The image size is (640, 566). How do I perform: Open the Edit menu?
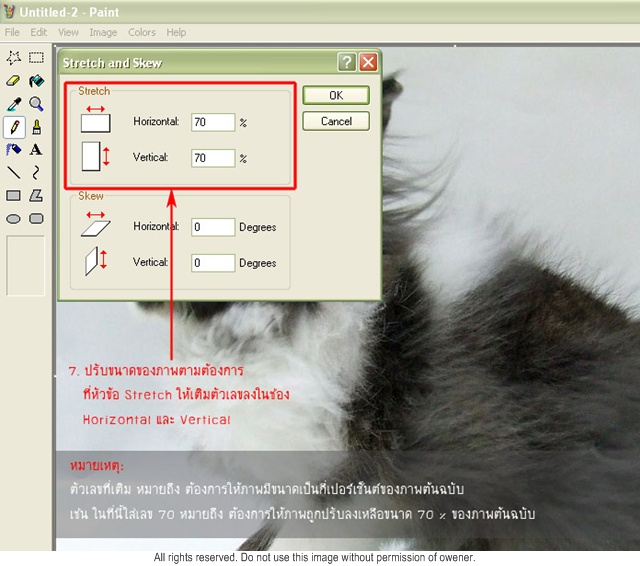(x=39, y=32)
